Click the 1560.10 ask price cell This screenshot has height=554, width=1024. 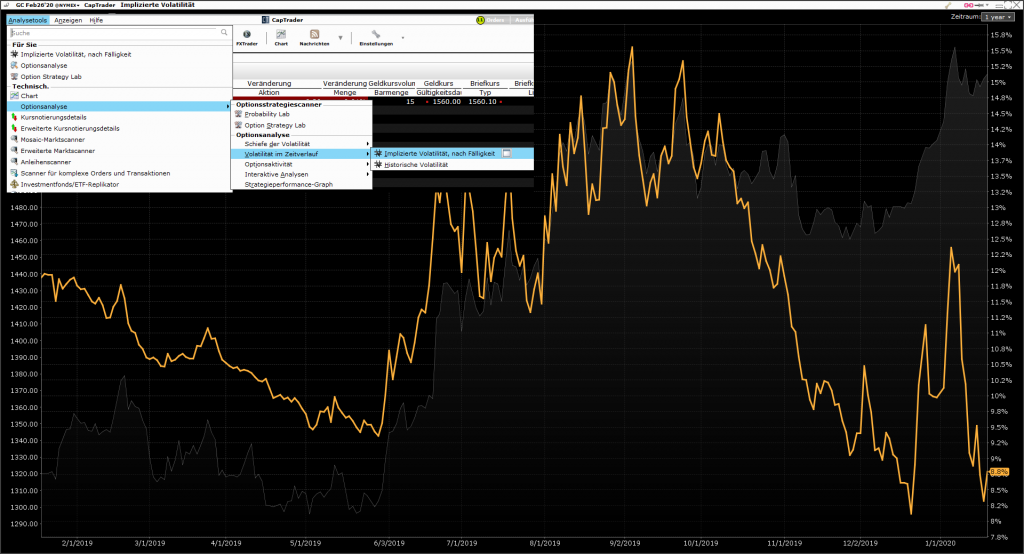(x=483, y=102)
